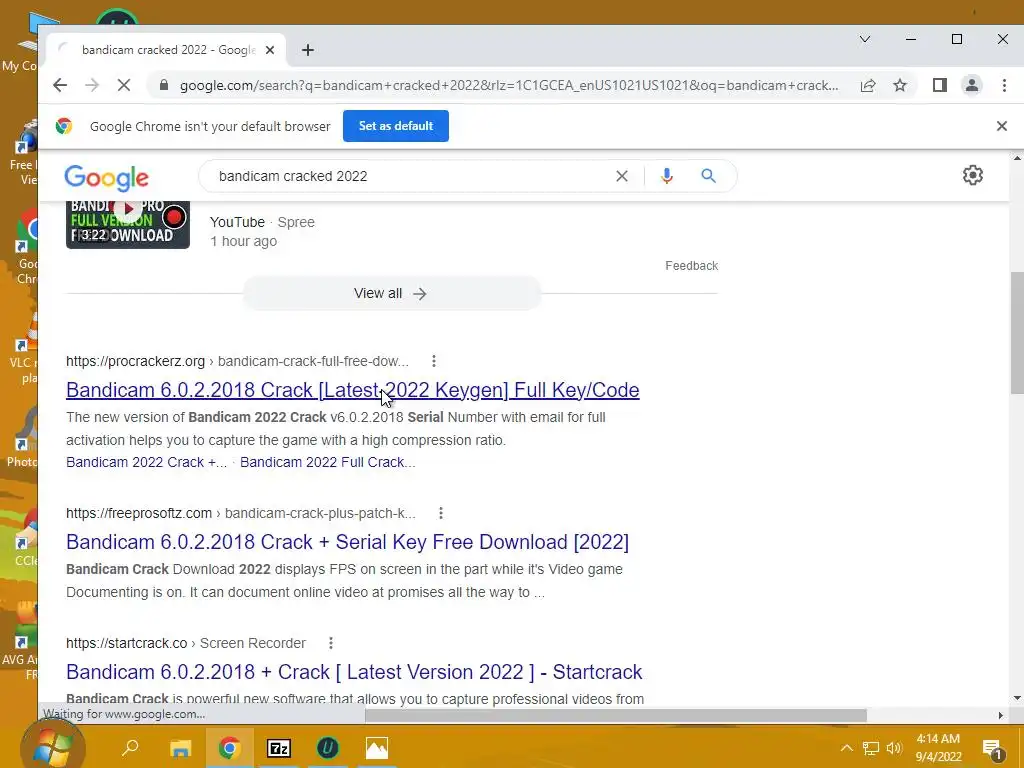Show hidden system tray icons

tap(846, 748)
